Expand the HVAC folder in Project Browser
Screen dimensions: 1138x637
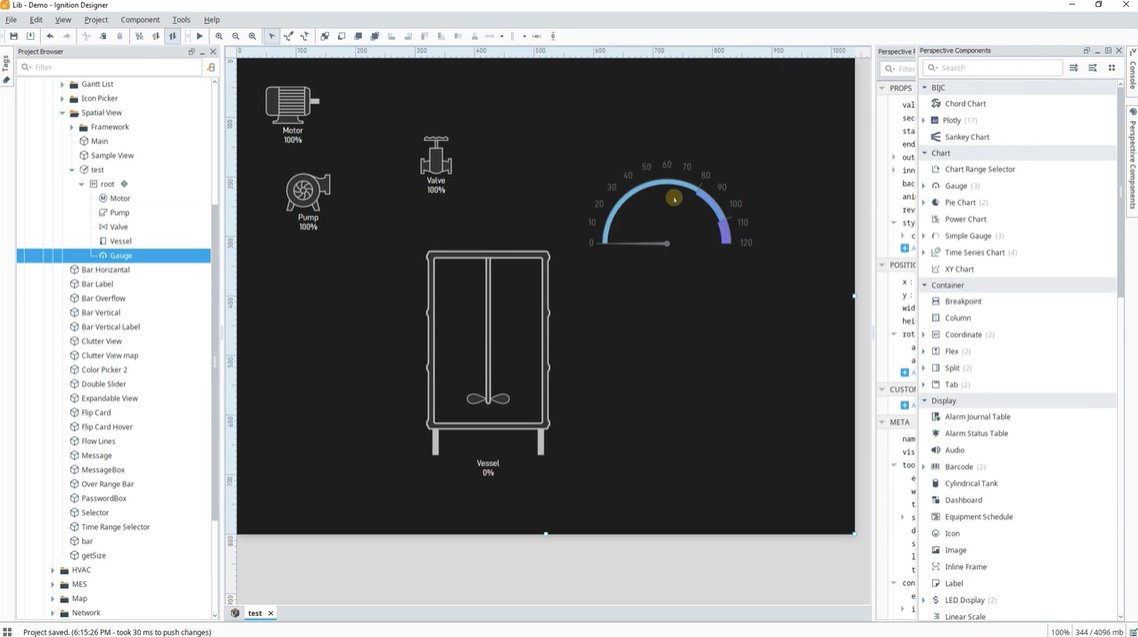pos(52,570)
